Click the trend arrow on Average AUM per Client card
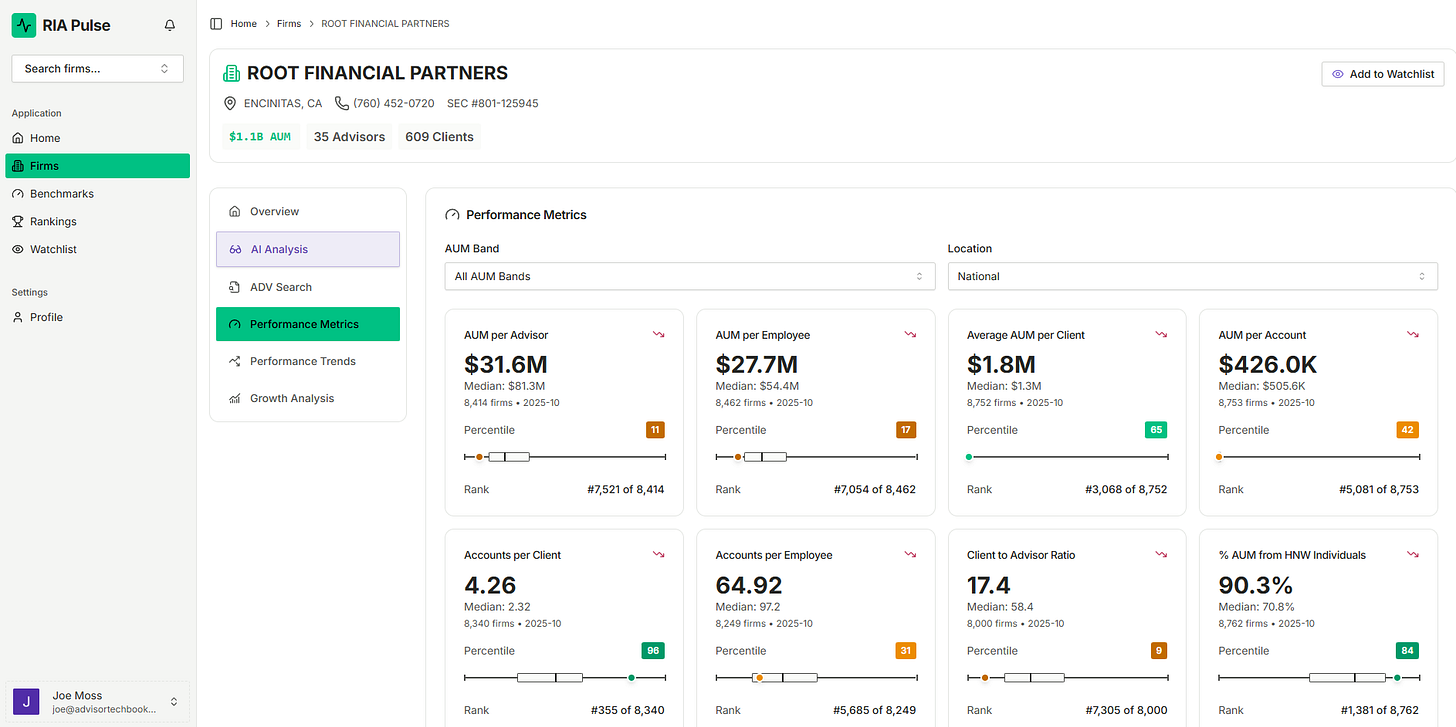Image resolution: width=1456 pixels, height=727 pixels. coord(1161,334)
